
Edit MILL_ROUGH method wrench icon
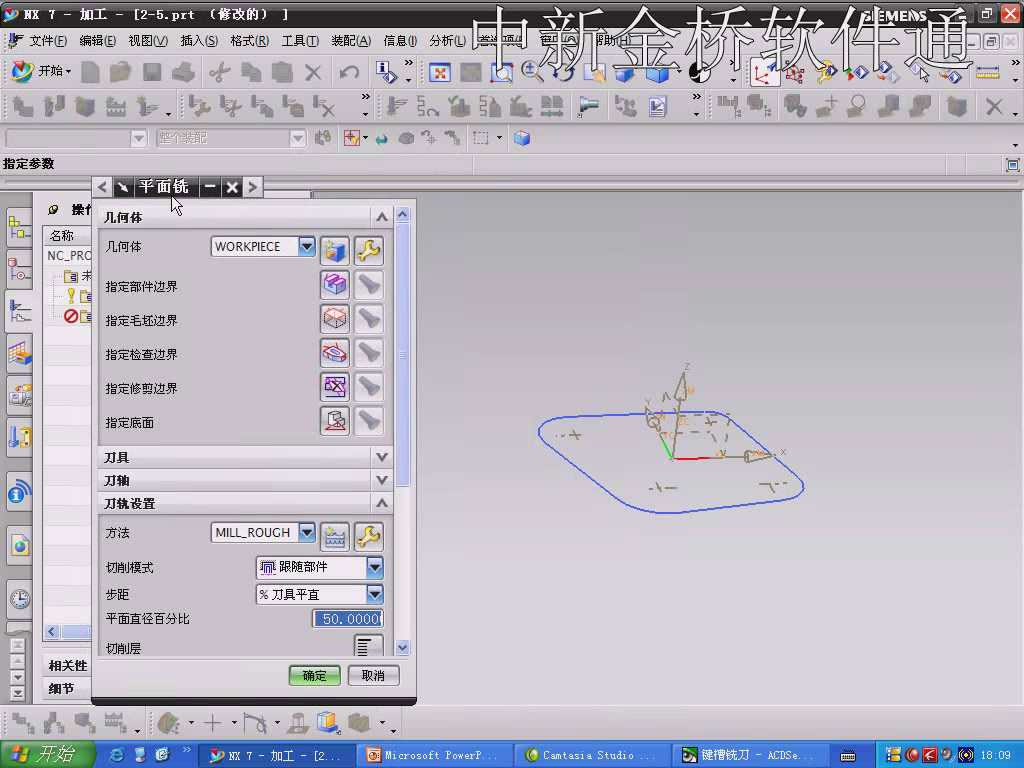[369, 536]
